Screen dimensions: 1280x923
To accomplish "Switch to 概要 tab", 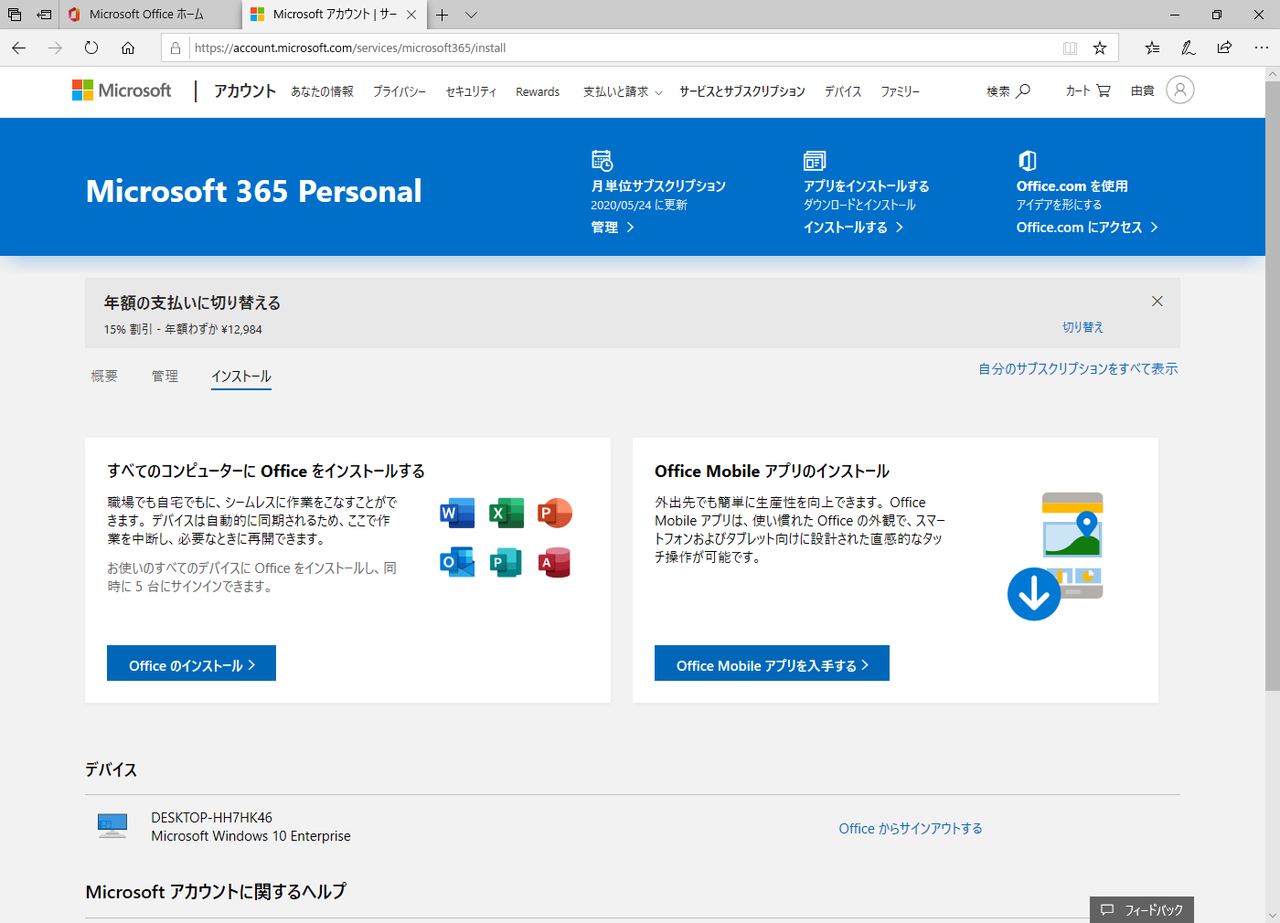I will [x=104, y=377].
